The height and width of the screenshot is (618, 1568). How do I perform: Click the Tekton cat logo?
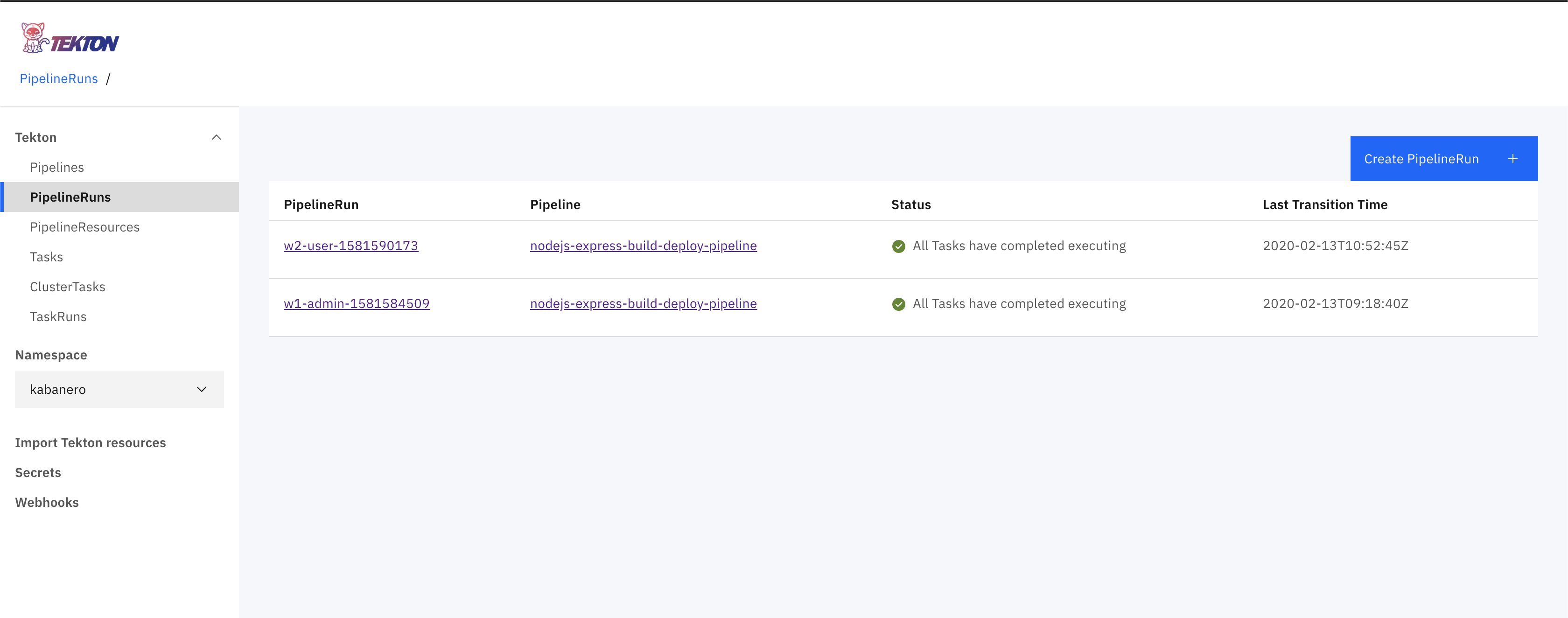point(35,38)
